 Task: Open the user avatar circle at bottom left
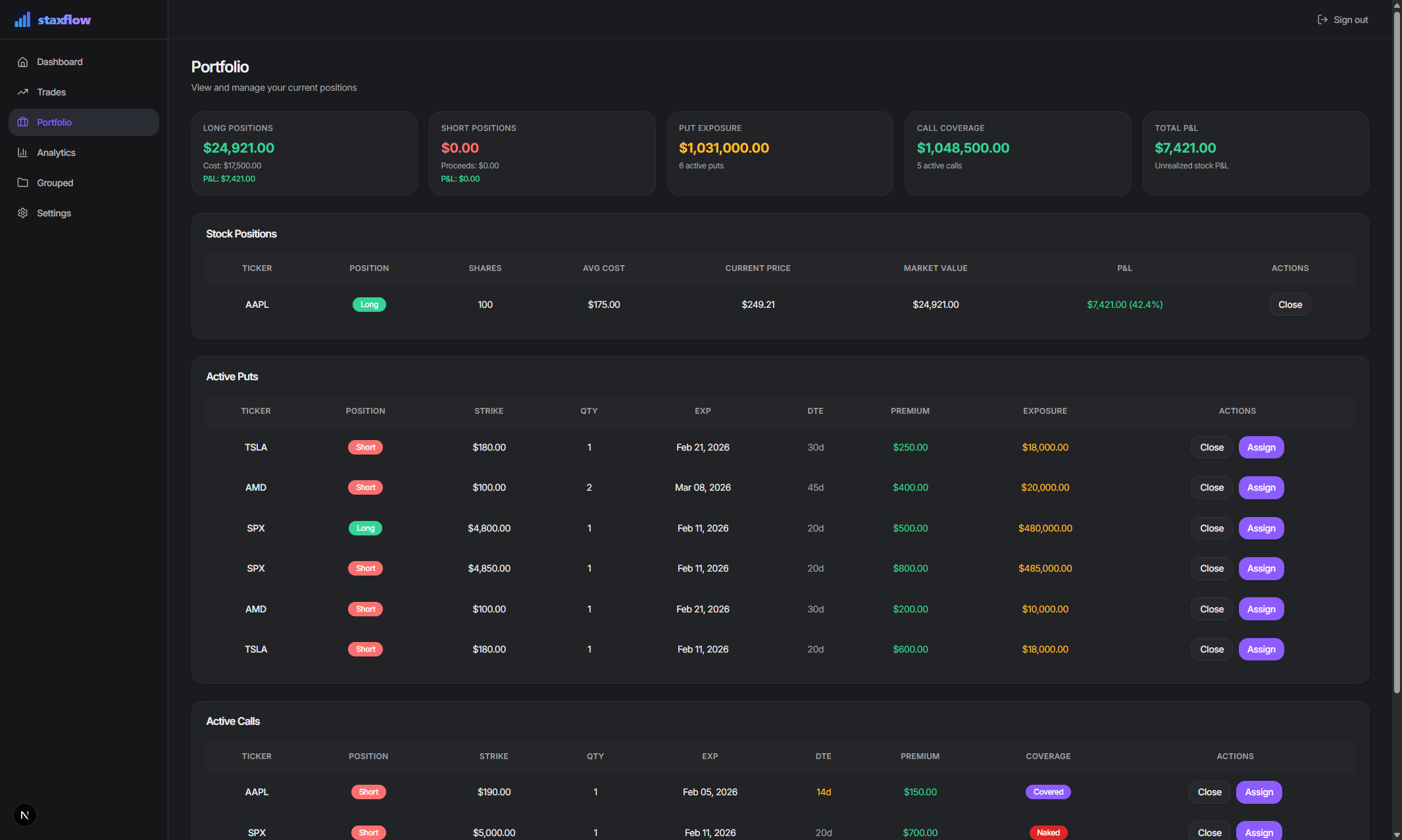(24, 814)
